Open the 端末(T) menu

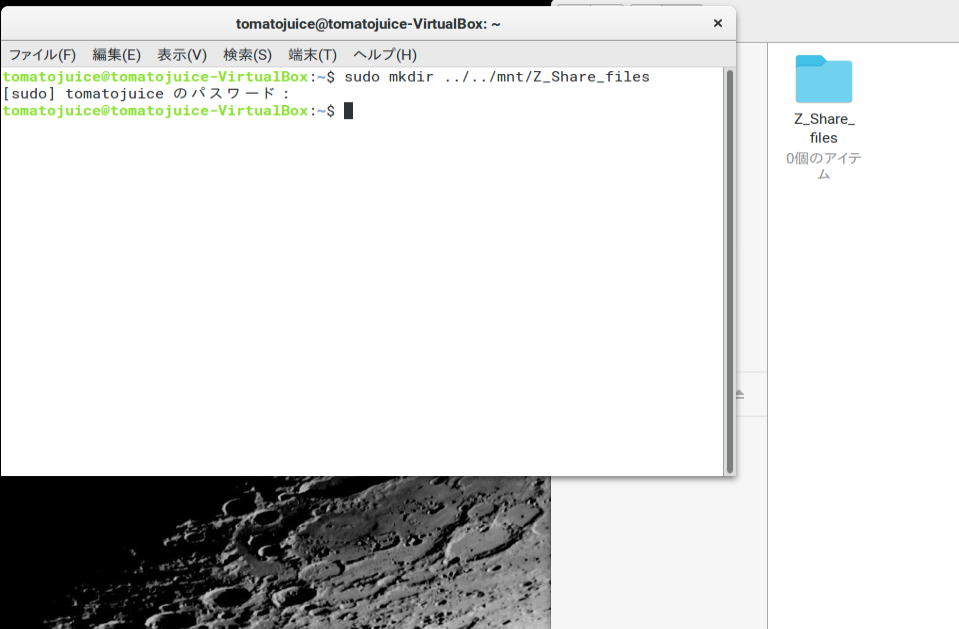click(312, 54)
